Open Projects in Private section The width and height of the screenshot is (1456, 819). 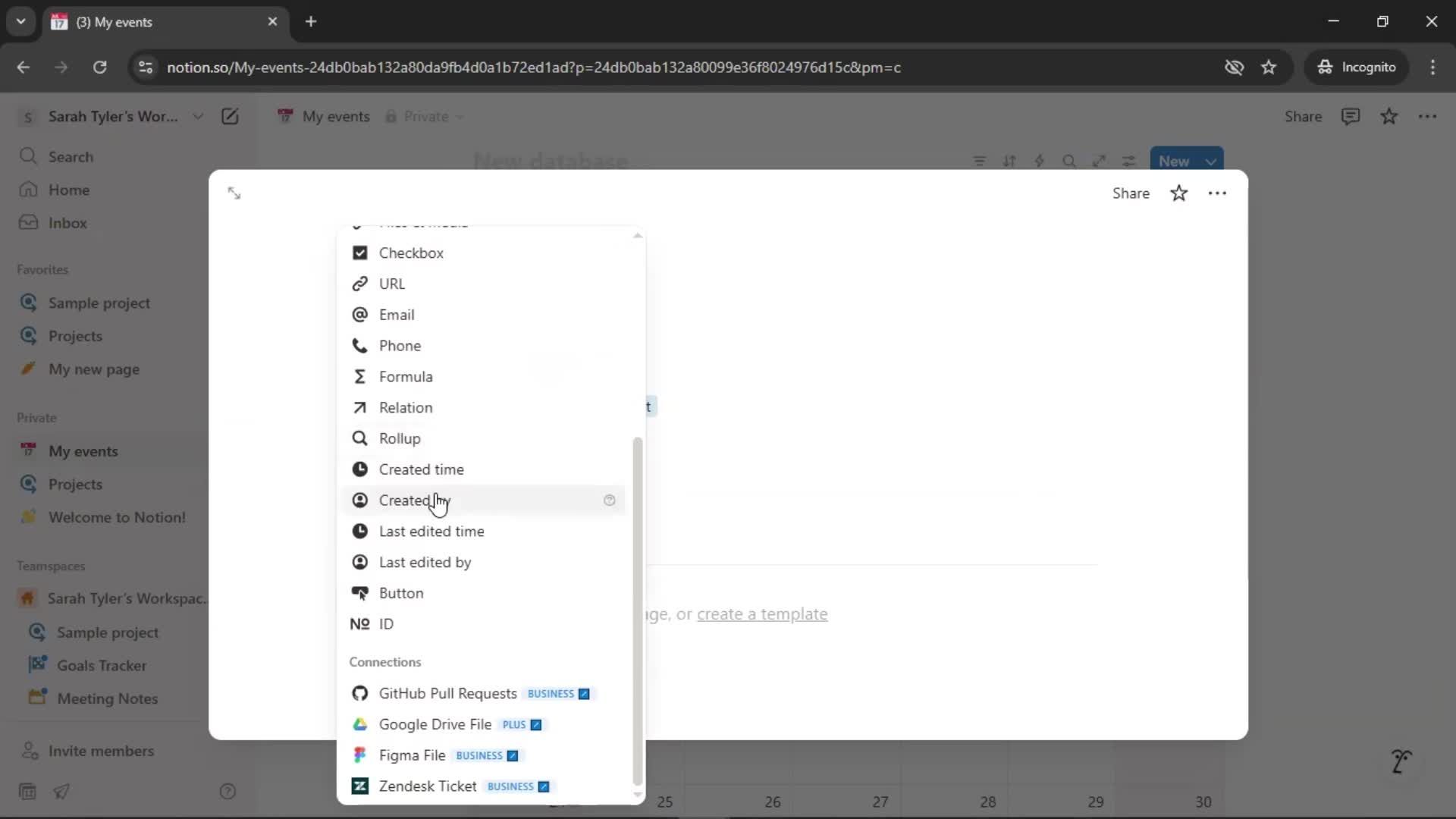click(75, 485)
